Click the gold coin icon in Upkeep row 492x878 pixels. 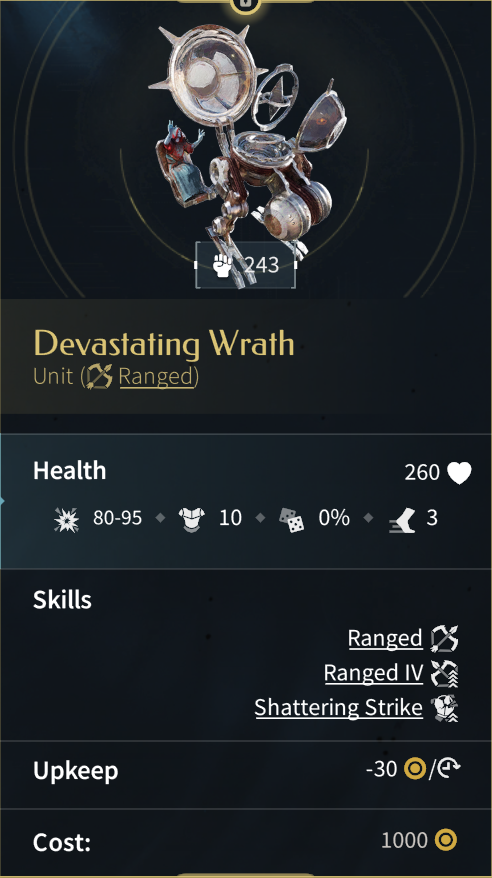(415, 769)
